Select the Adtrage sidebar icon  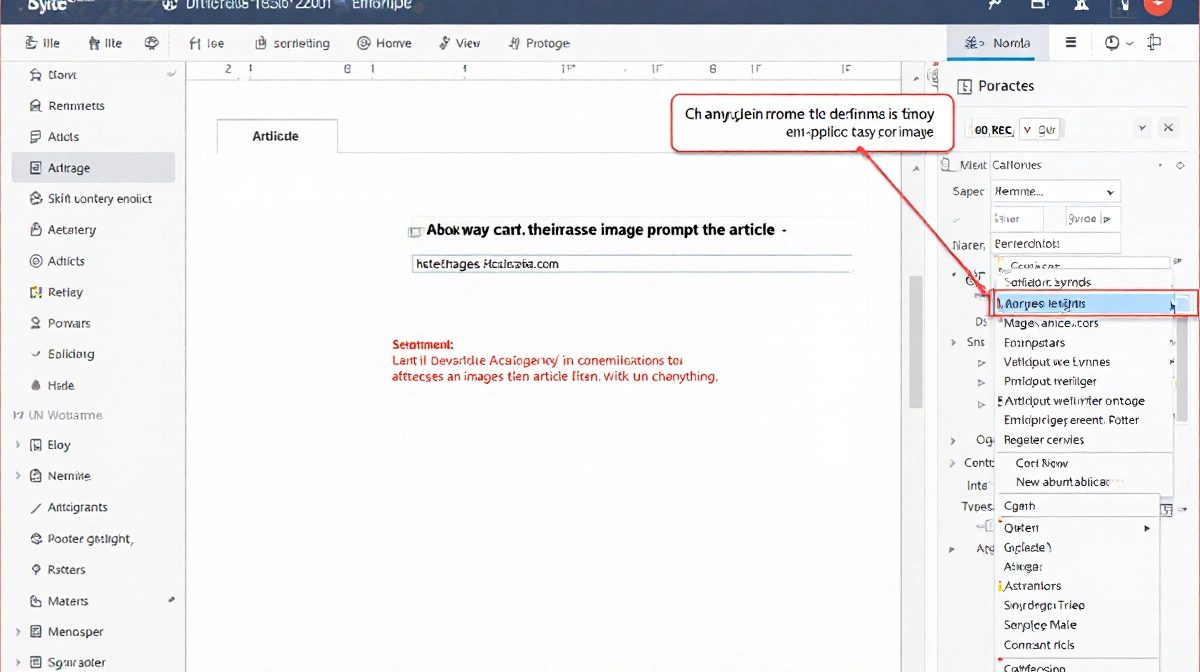click(x=34, y=167)
